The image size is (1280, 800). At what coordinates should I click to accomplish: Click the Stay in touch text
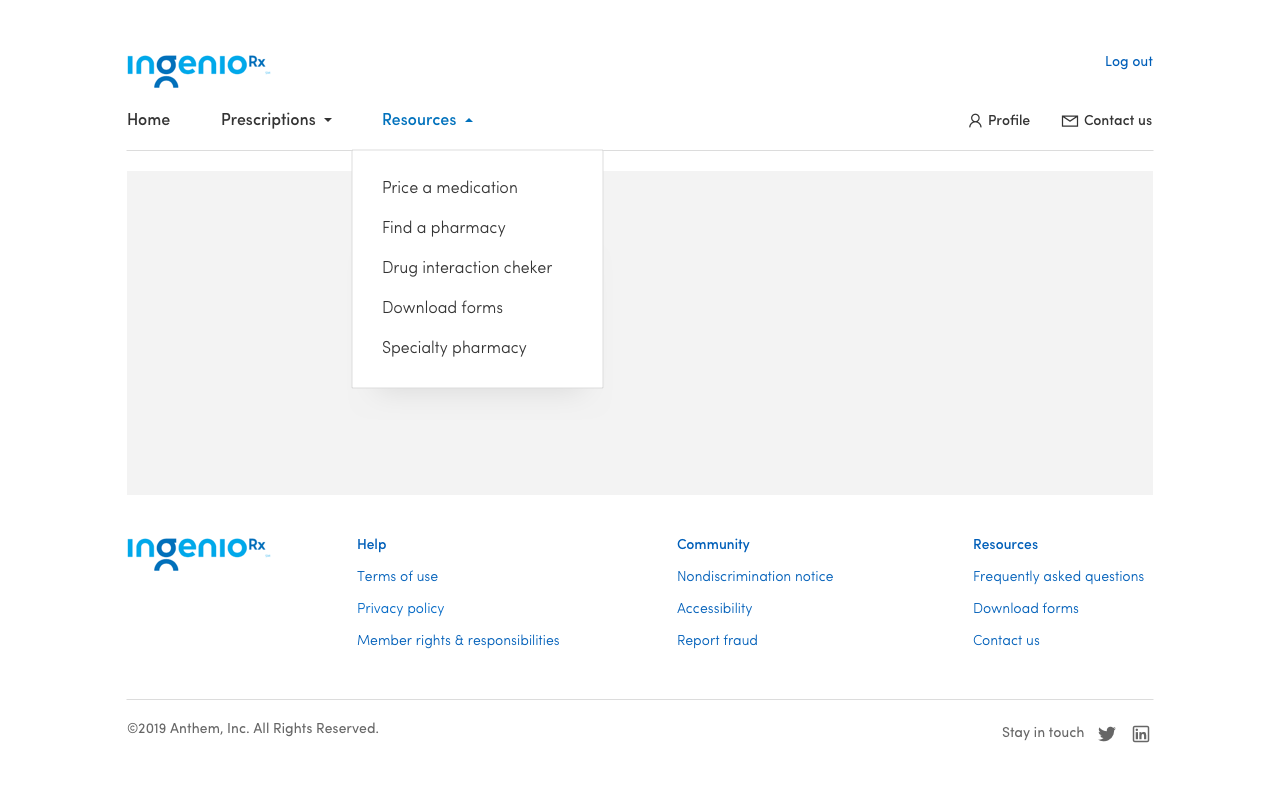click(1043, 733)
